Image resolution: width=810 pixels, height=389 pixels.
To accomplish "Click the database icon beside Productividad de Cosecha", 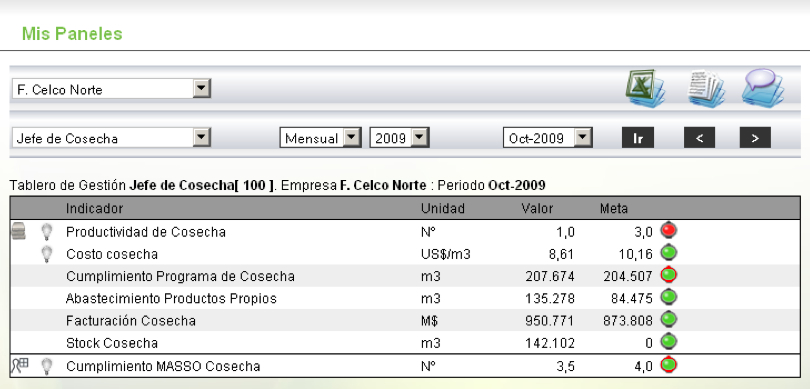I will [19, 231].
